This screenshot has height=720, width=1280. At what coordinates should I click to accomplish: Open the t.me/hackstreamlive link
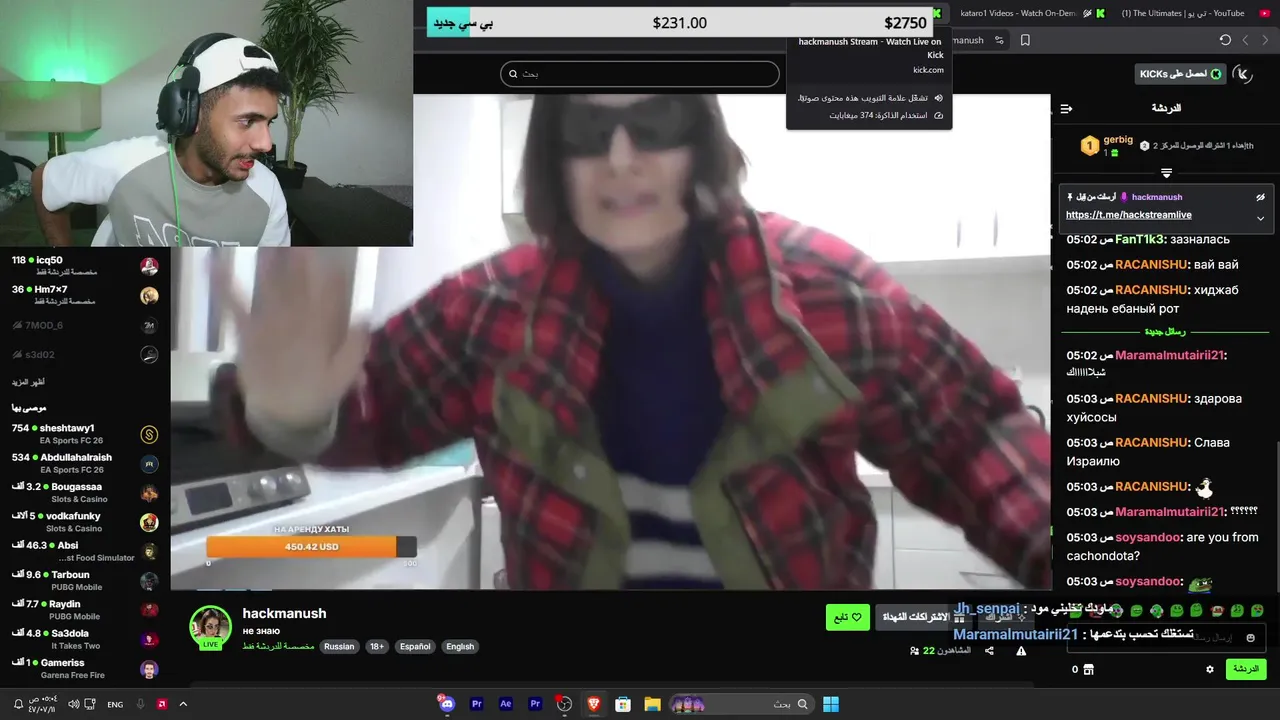[x=1128, y=215]
